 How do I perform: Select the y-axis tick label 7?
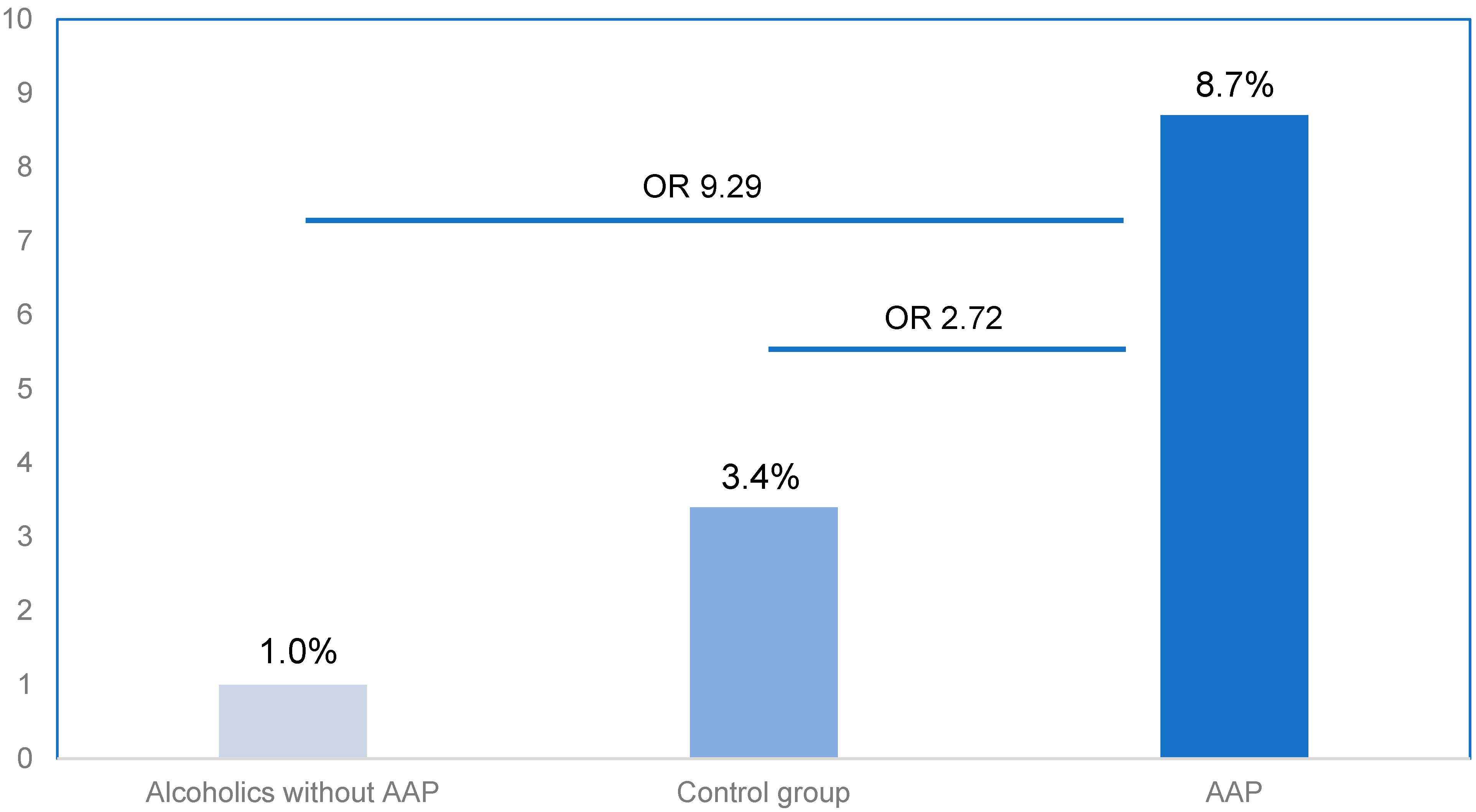pos(25,241)
